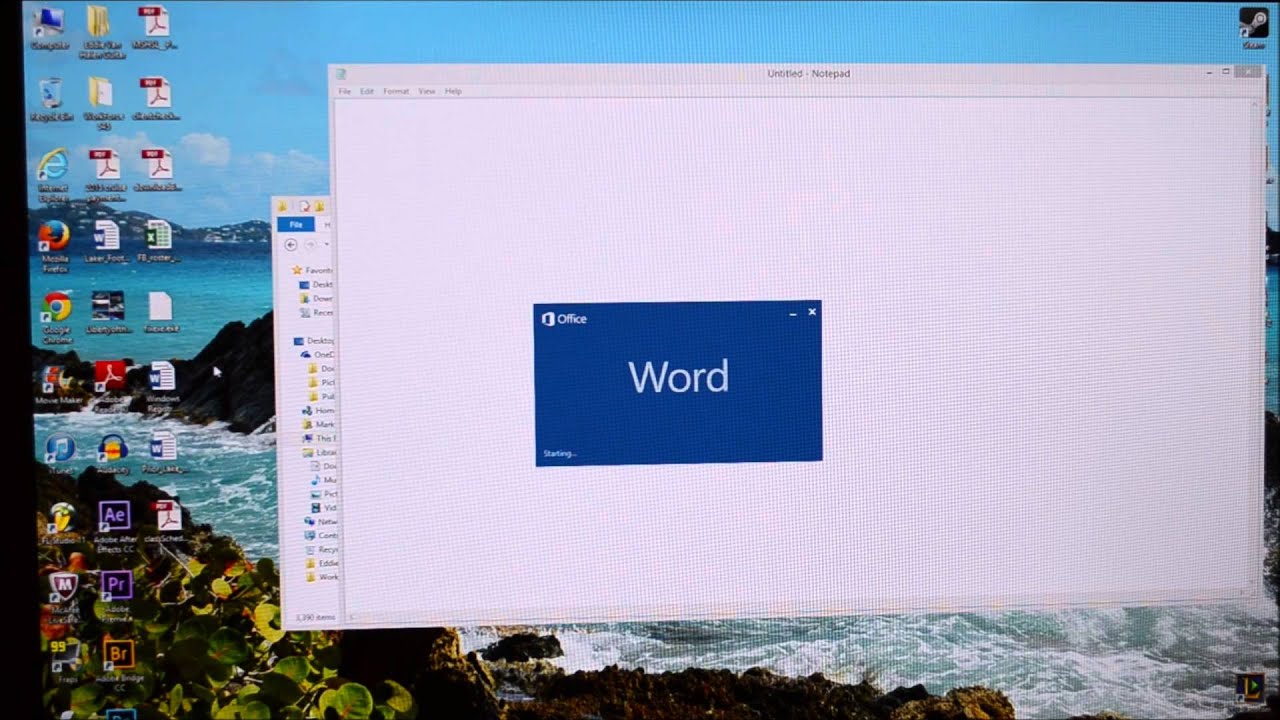Click the Untitled - Notepad title bar
1280x720 pixels.
pos(808,73)
